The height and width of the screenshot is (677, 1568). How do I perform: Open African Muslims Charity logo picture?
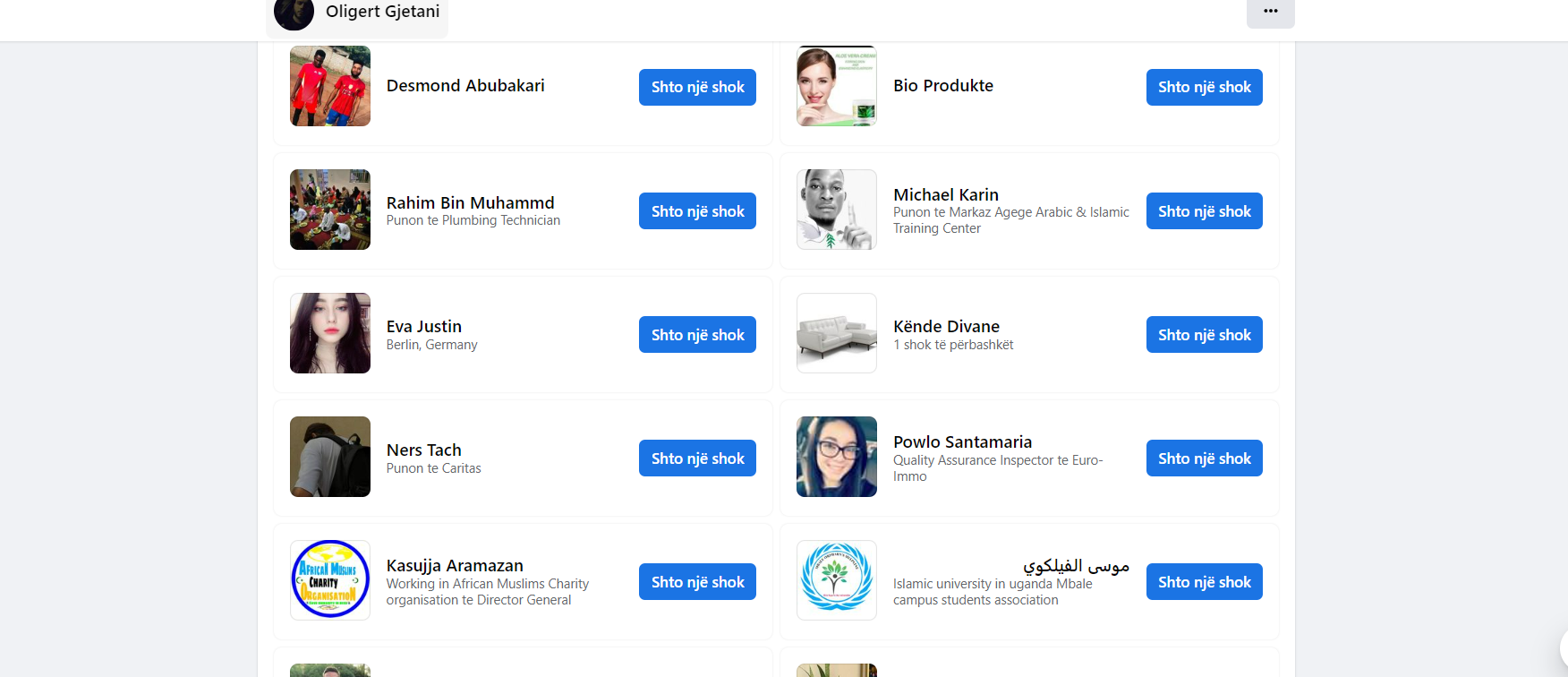[330, 580]
